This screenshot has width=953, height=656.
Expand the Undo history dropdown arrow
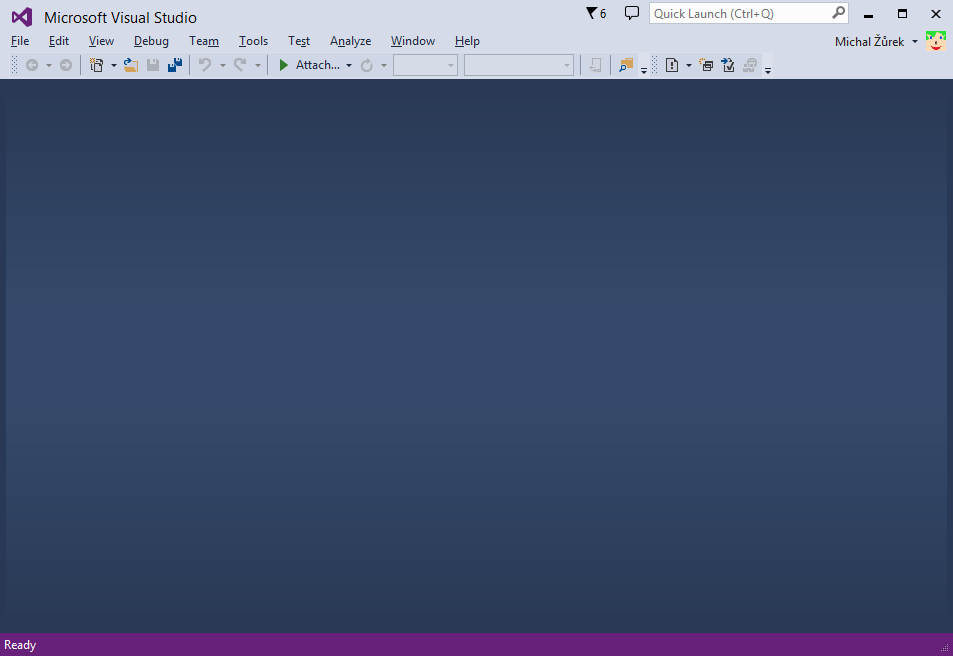pyautogui.click(x=222, y=64)
